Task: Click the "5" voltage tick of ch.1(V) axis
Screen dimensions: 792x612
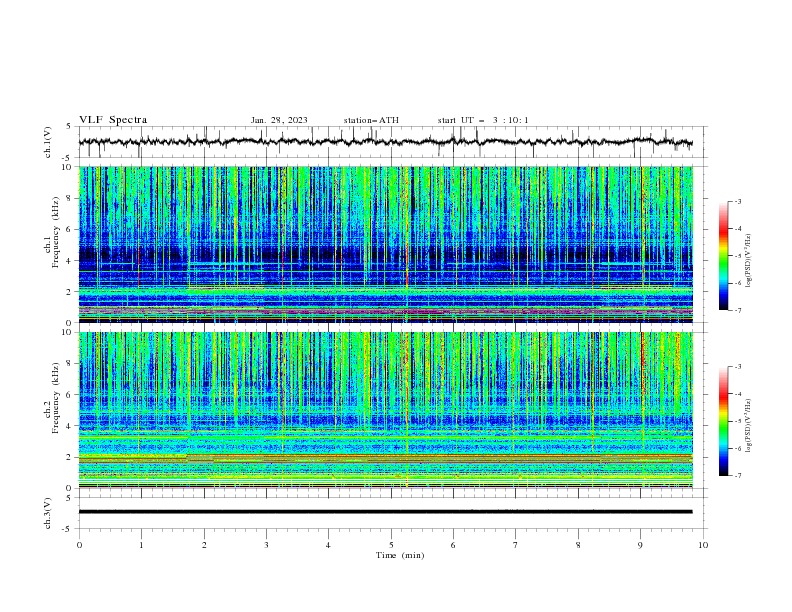Action: point(69,127)
